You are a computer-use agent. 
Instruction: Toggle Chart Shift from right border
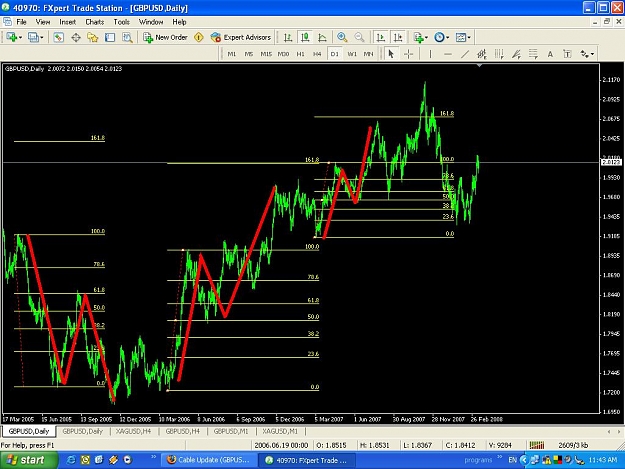click(398, 37)
